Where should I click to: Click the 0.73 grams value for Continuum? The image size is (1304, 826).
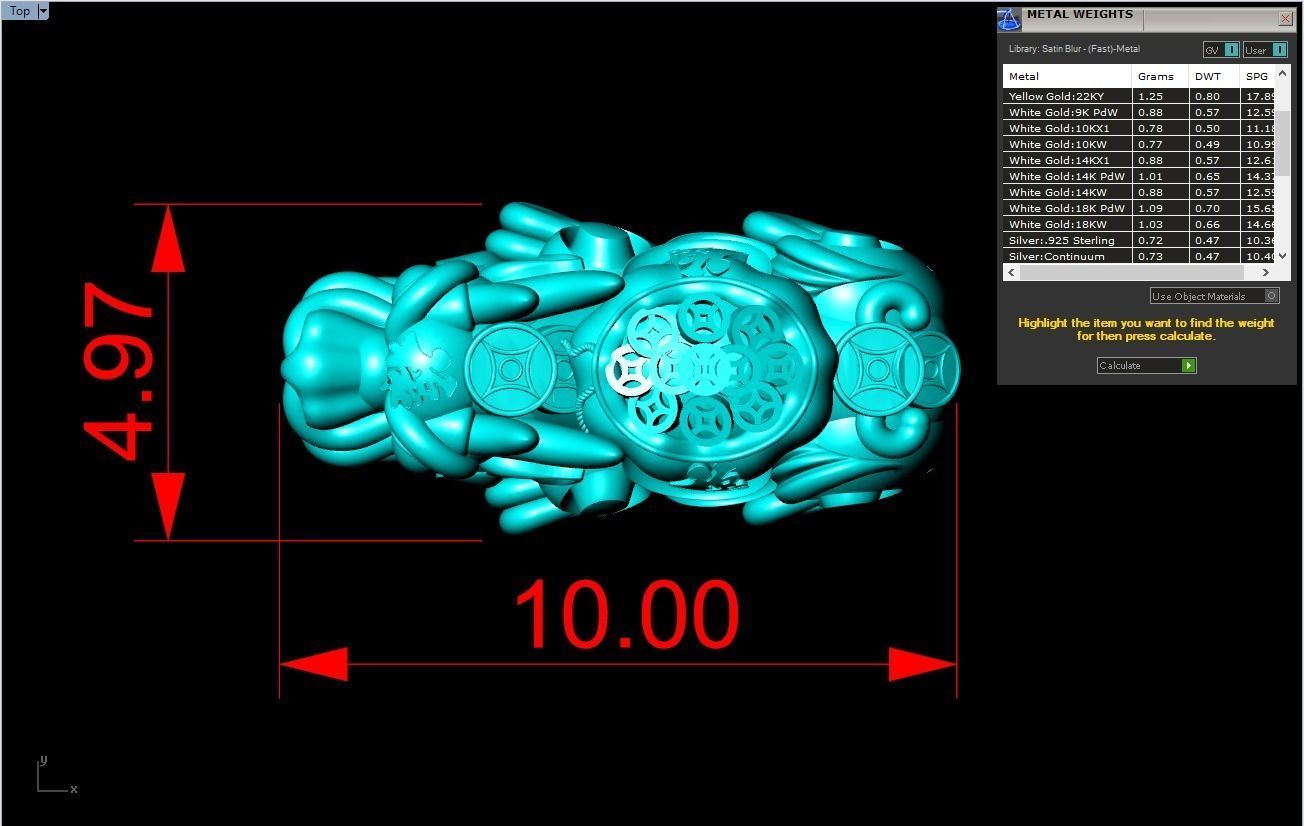point(1150,256)
